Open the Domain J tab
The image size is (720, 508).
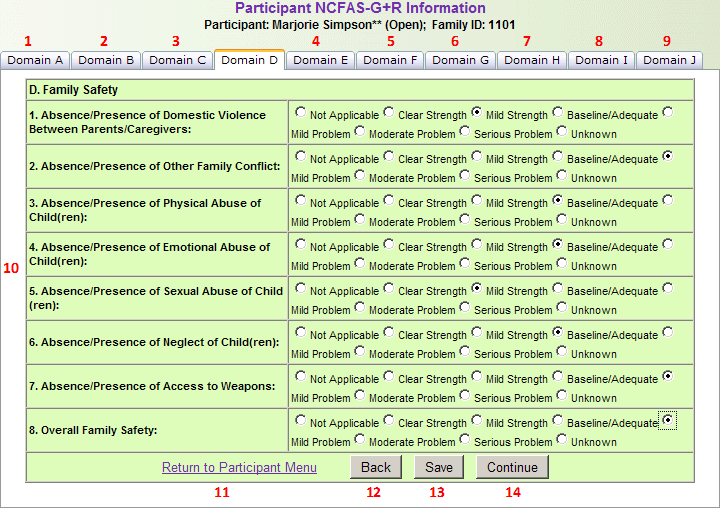tap(669, 60)
